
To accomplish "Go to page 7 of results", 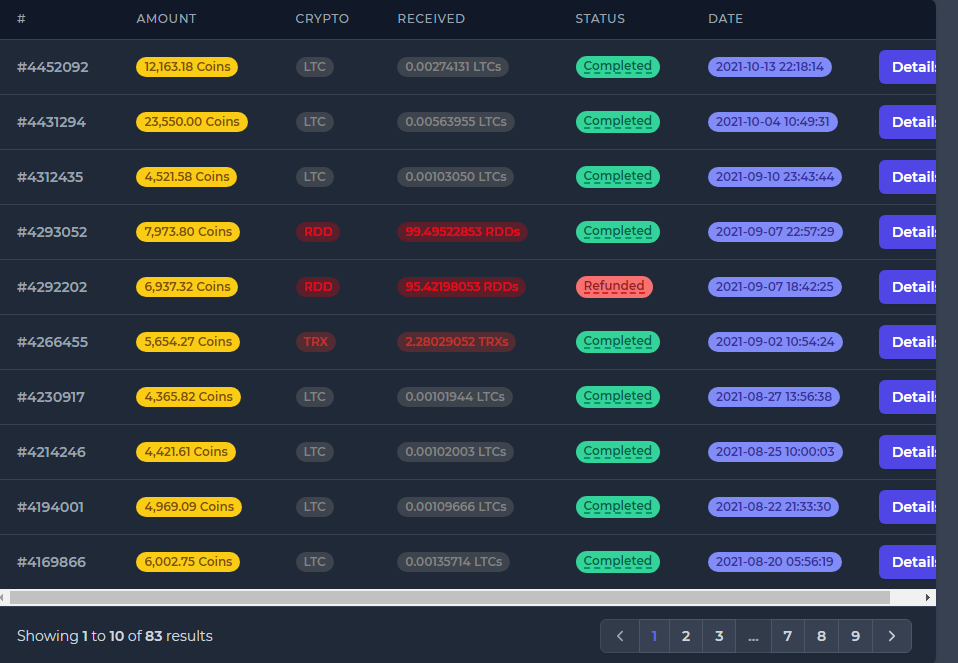I will tap(788, 636).
